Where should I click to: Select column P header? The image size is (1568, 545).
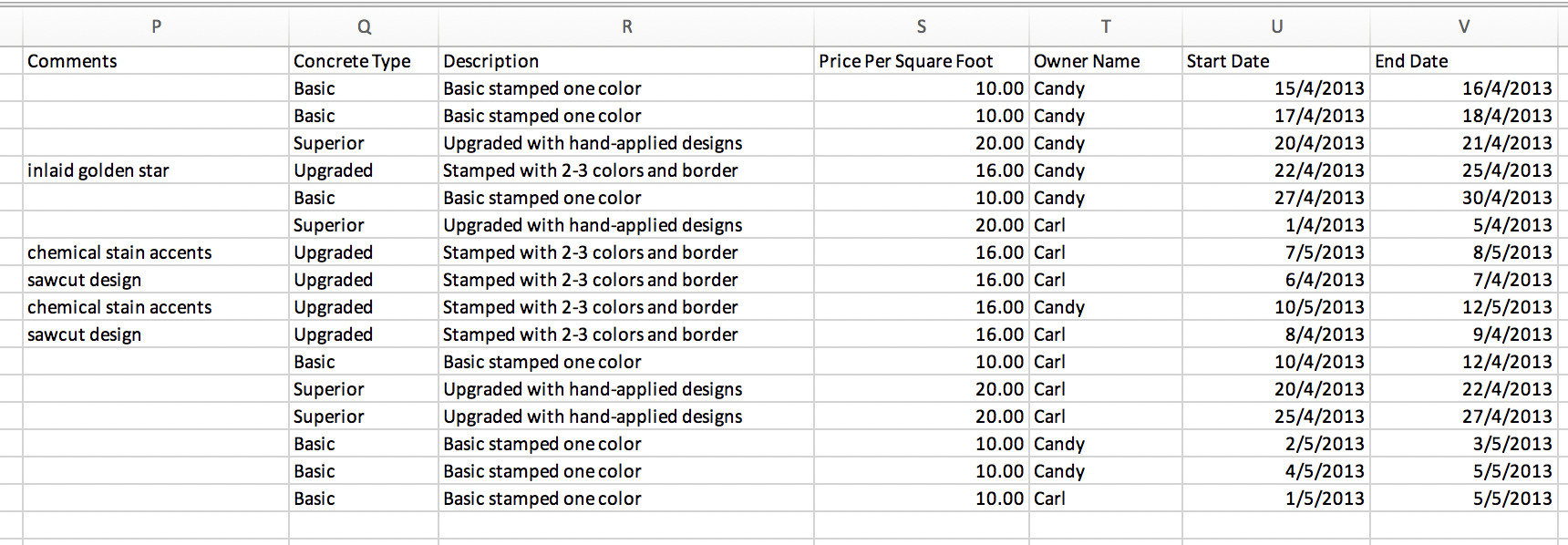156,26
